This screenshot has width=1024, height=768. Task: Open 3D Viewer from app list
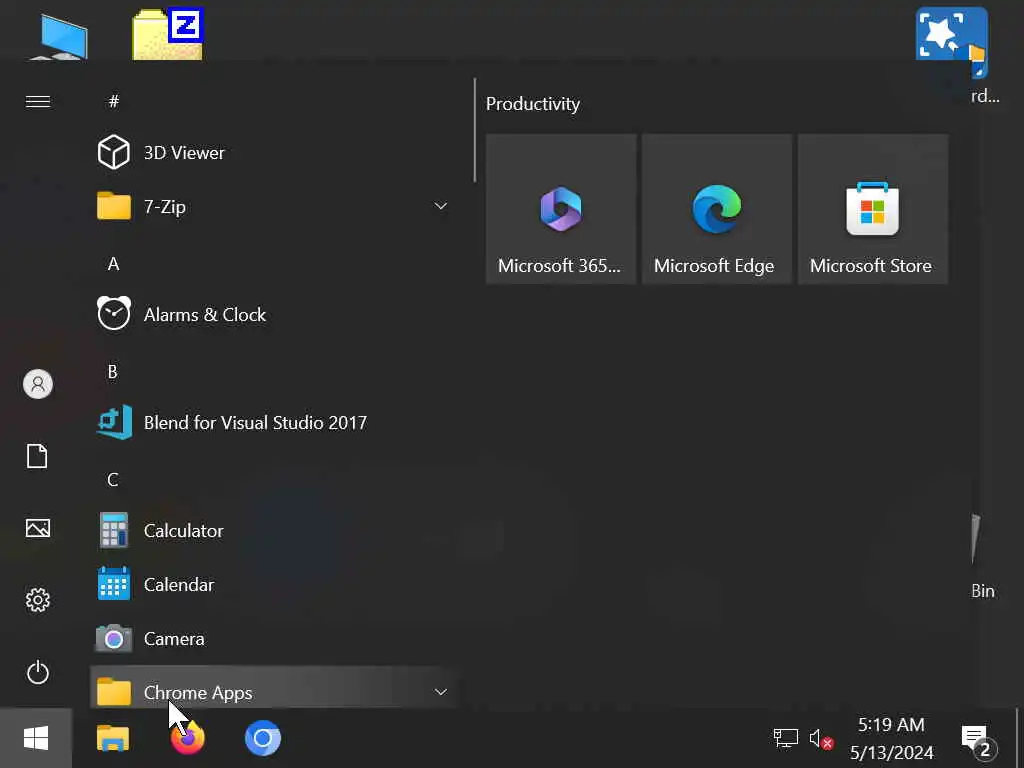point(273,152)
